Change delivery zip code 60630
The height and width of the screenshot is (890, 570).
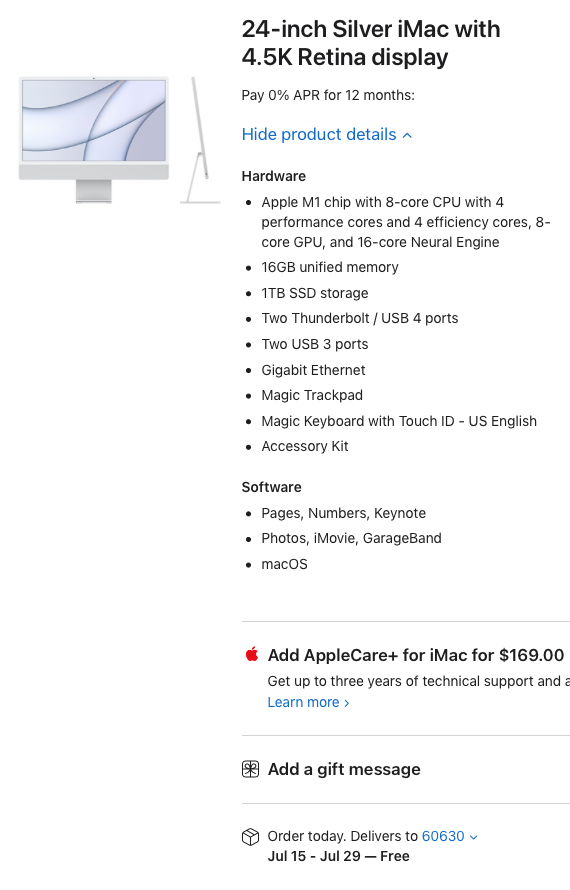click(443, 836)
